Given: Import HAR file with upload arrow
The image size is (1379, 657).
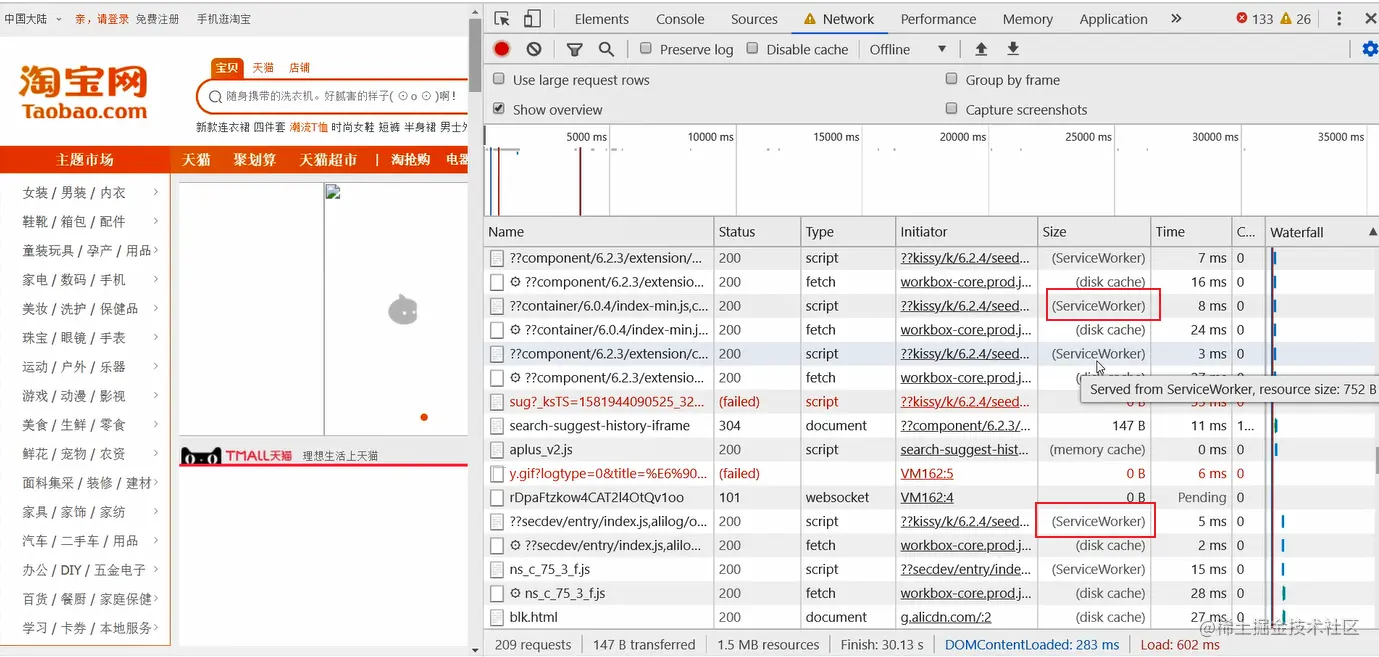Looking at the screenshot, I should pyautogui.click(x=981, y=49).
